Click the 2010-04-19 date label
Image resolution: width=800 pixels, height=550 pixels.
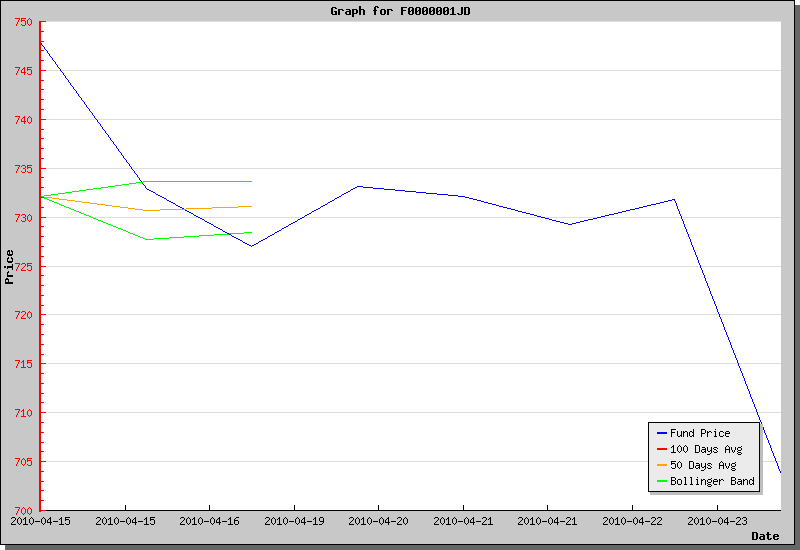[x=294, y=521]
